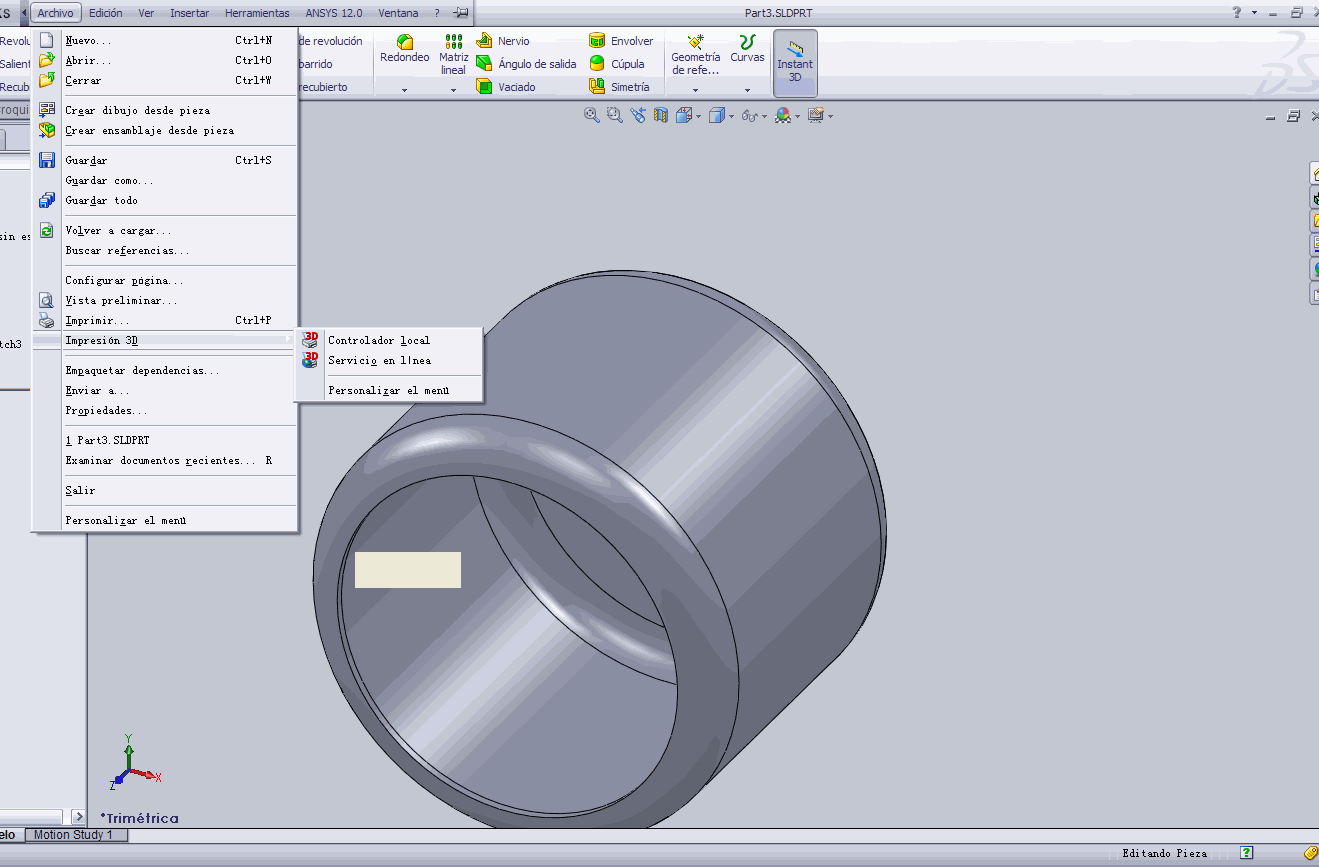Click the zoom to area icon

click(615, 116)
